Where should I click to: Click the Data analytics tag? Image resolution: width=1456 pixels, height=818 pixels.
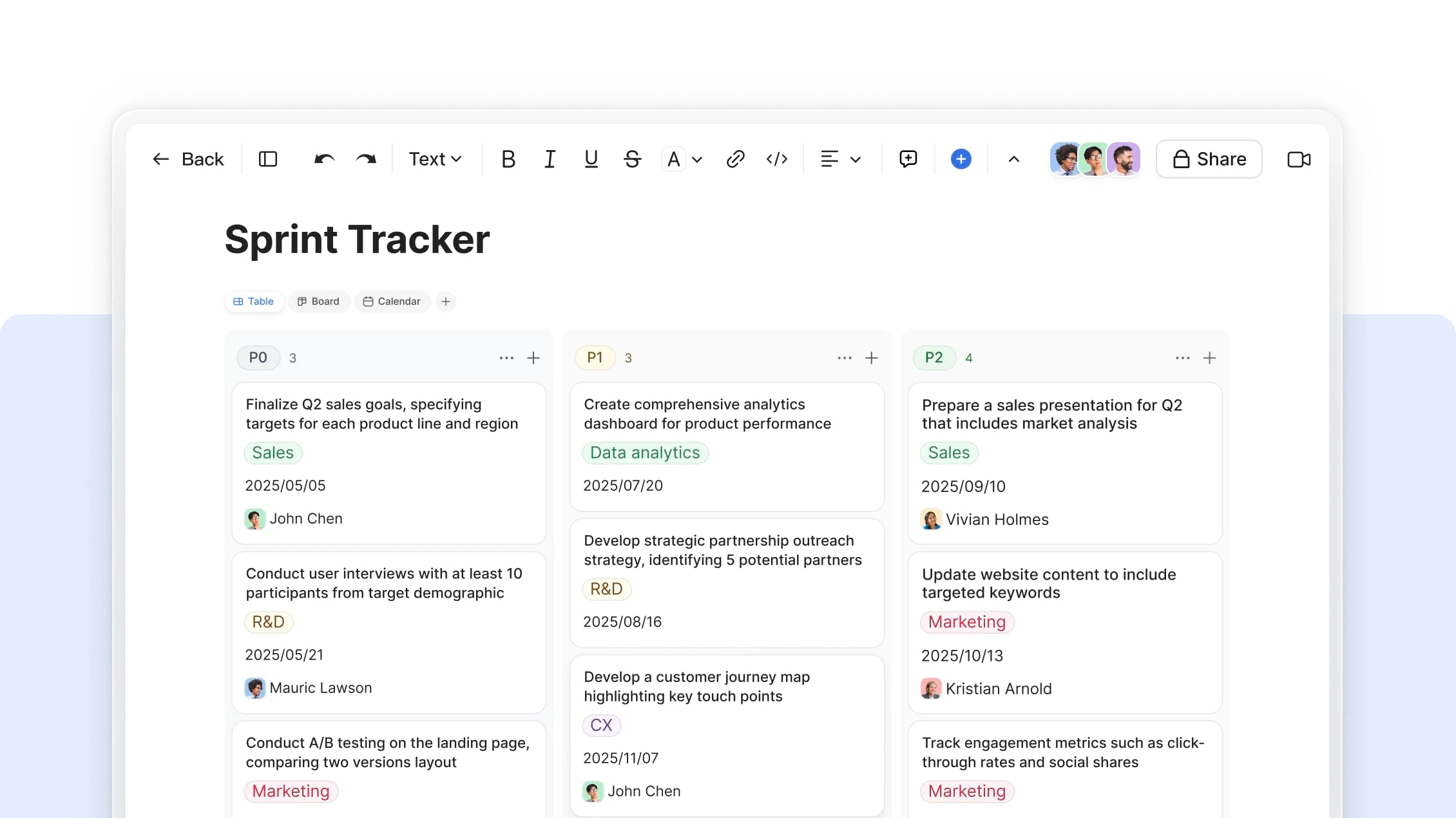click(x=646, y=453)
